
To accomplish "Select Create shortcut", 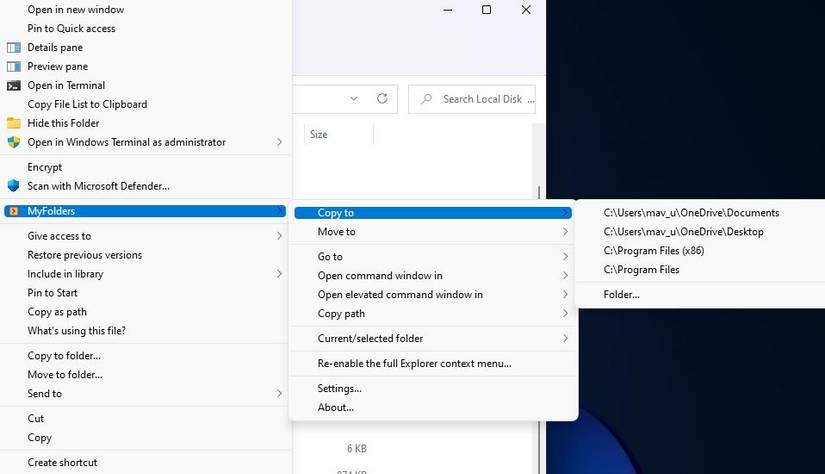I will pos(62,462).
